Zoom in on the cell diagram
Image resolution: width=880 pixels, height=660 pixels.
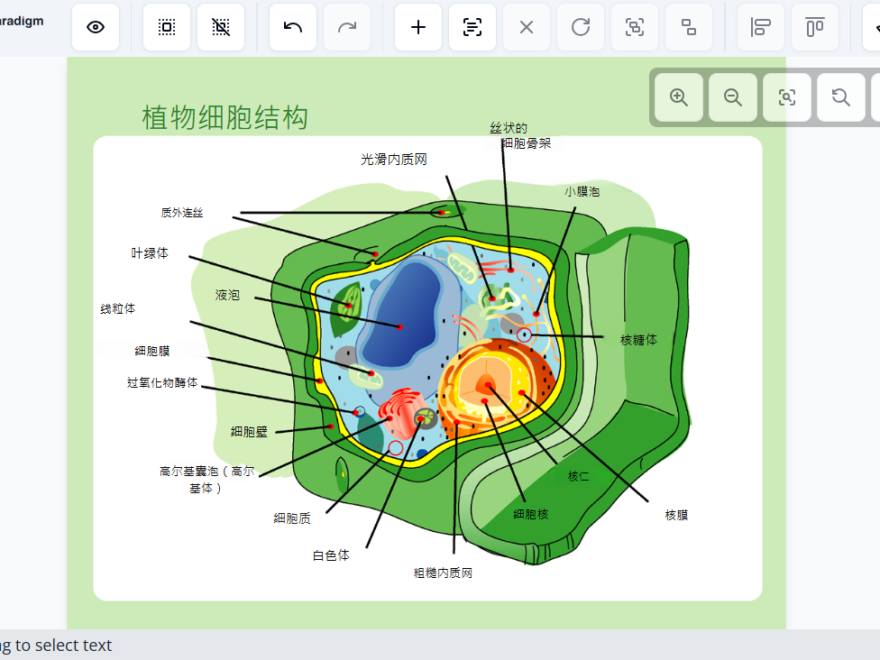678,97
